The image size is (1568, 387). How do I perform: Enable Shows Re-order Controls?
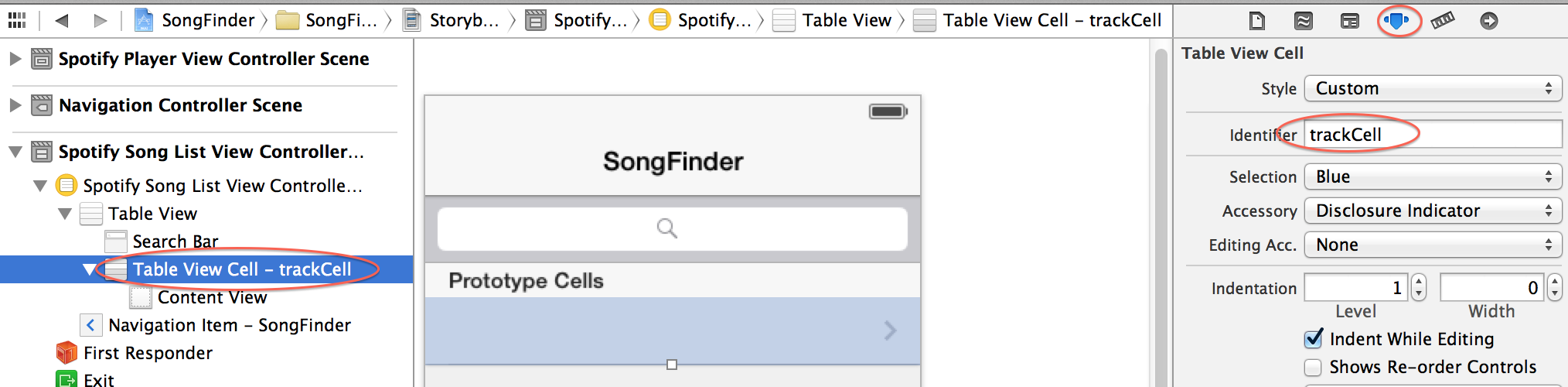[x=1313, y=367]
